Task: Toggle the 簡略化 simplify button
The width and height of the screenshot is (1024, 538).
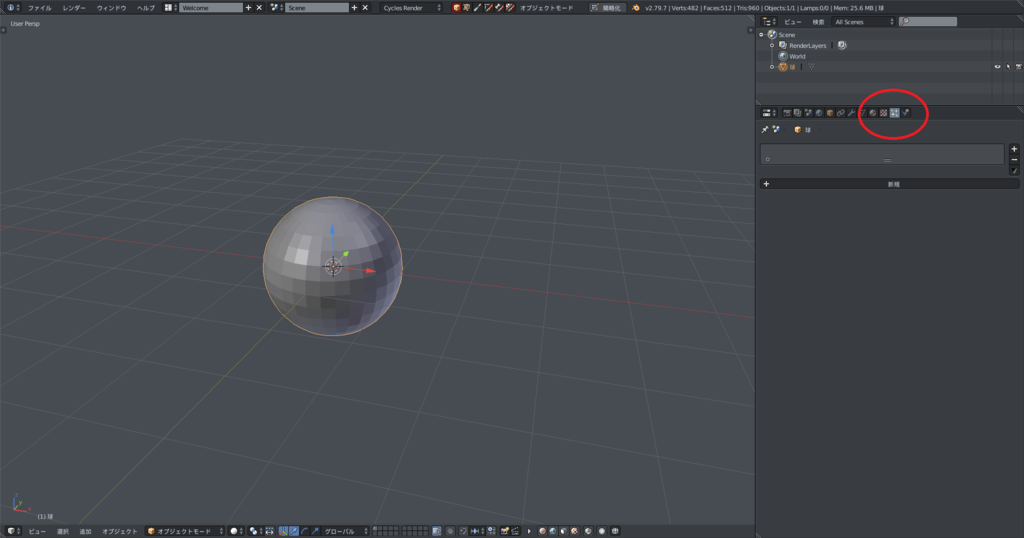Action: [605, 8]
